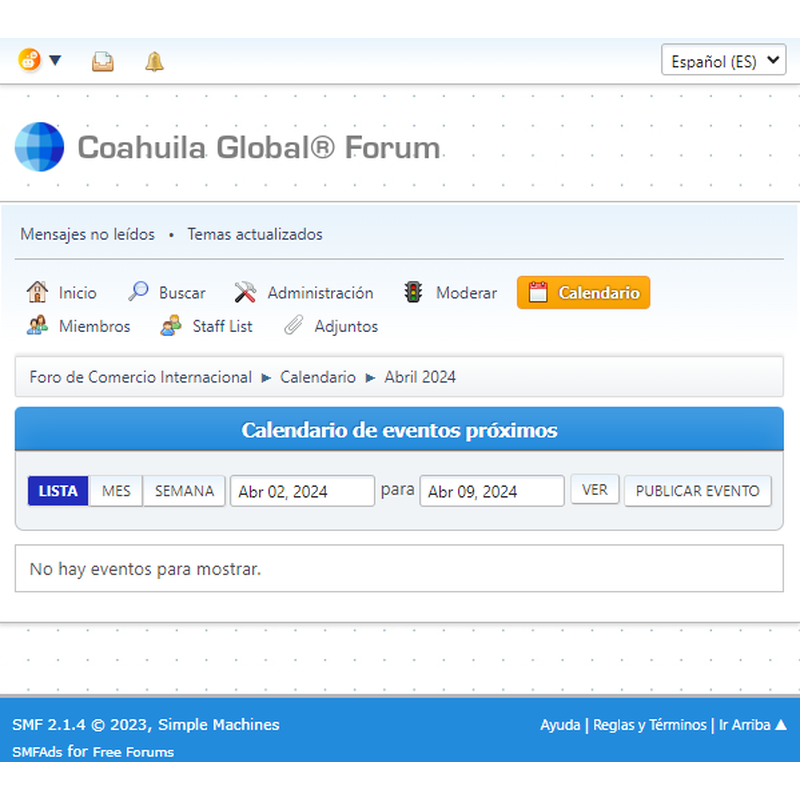Click the 'No hay eventos para mostrar.' text
This screenshot has height=800, width=800.
tap(145, 569)
